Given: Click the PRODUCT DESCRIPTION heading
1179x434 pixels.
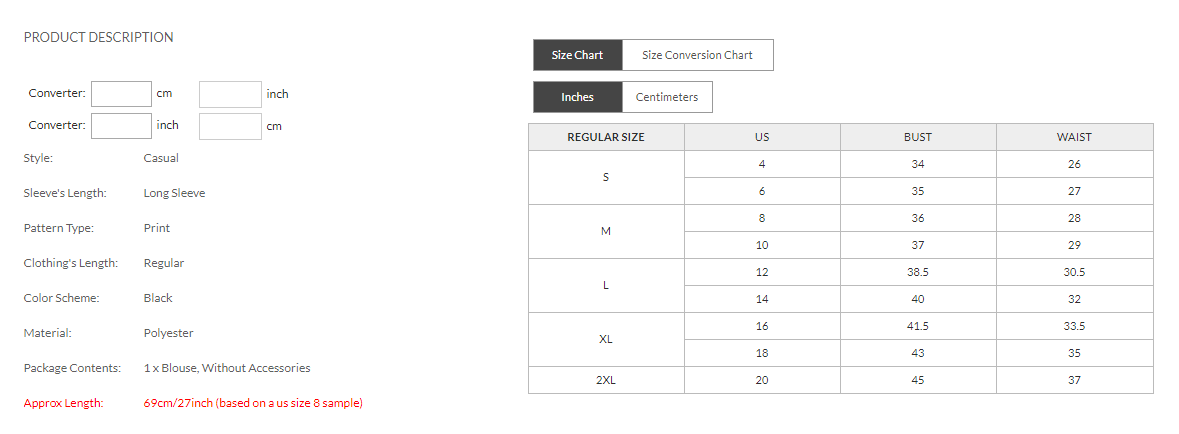Looking at the screenshot, I should (98, 37).
